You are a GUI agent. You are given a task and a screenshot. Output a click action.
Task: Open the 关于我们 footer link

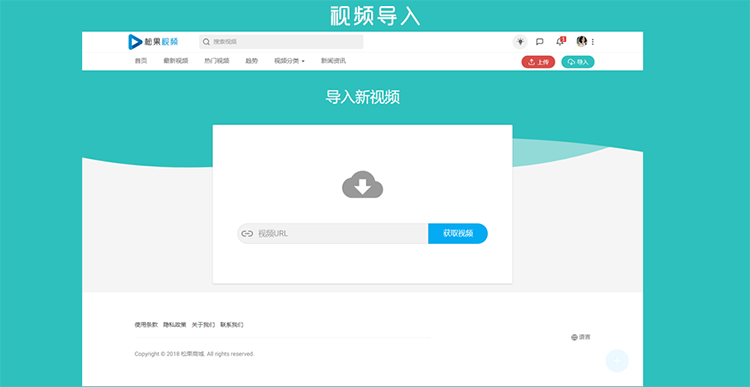(x=203, y=325)
